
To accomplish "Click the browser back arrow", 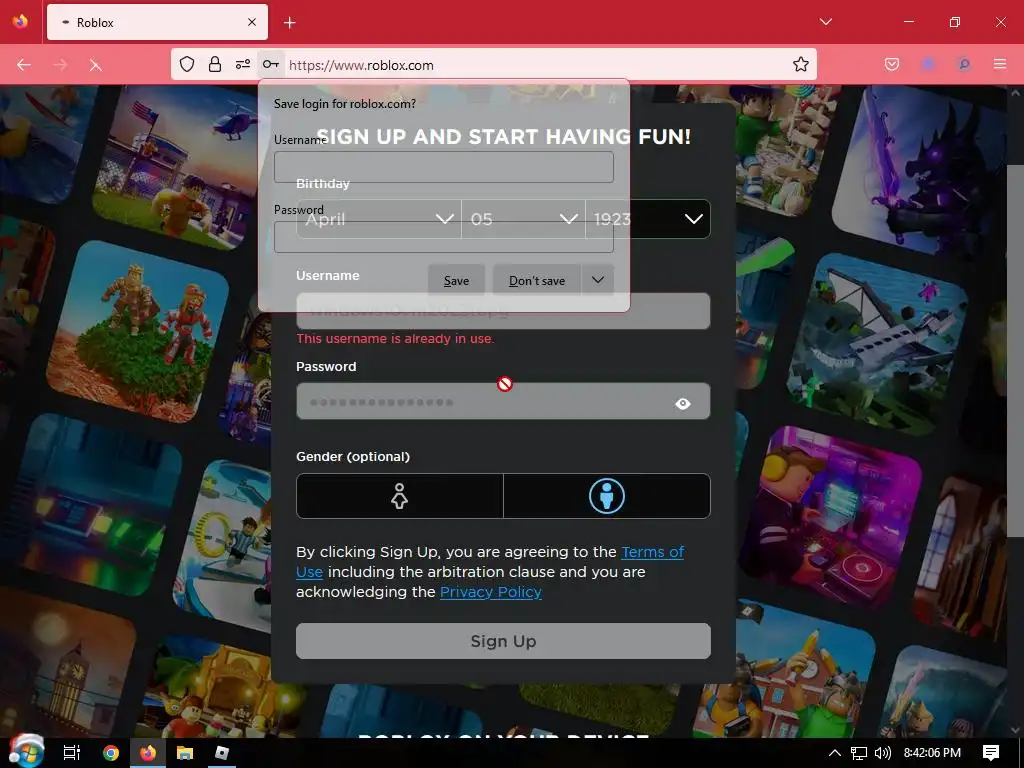I will (24, 65).
